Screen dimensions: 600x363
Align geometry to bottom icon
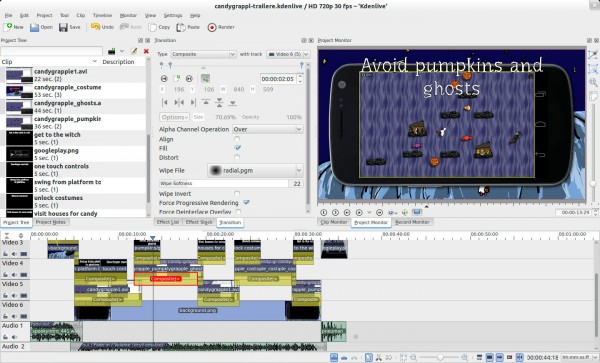233,102
